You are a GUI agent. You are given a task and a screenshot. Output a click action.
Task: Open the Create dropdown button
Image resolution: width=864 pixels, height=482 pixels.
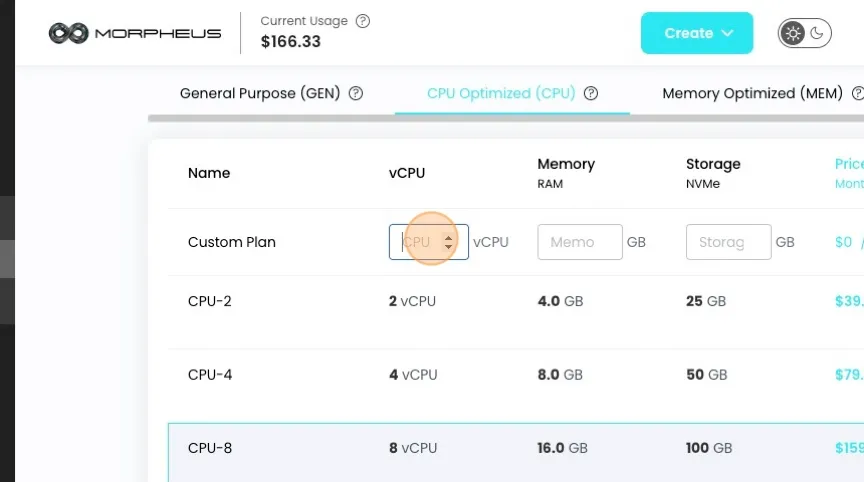(x=696, y=33)
